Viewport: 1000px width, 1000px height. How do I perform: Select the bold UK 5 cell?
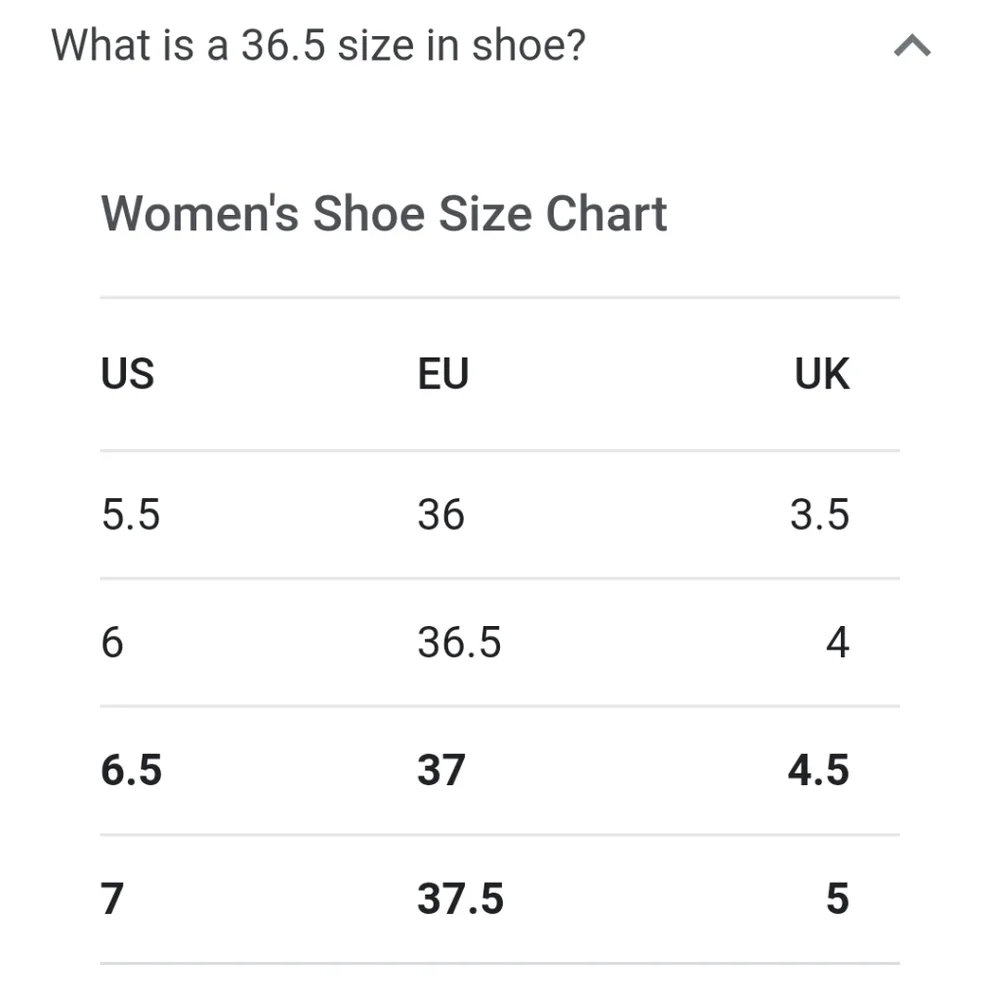coord(838,899)
